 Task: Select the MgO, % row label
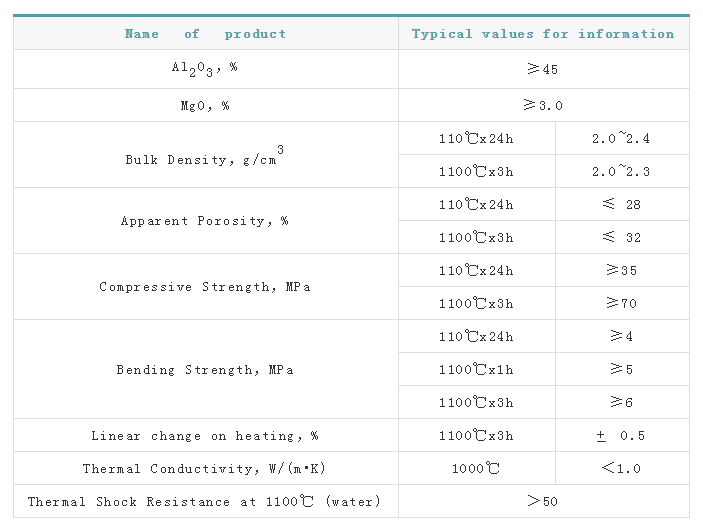205,105
